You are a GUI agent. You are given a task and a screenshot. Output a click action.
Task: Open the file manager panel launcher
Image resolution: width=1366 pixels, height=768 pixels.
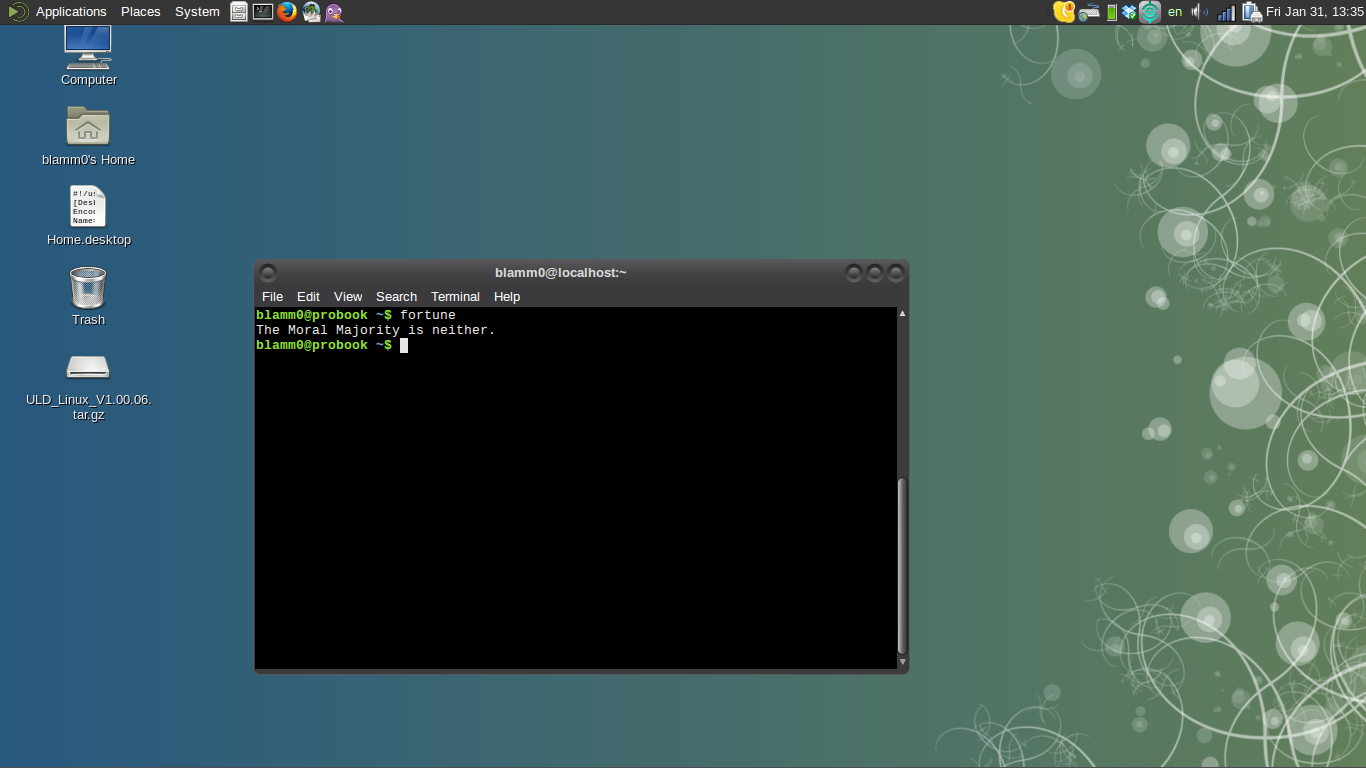(239, 12)
